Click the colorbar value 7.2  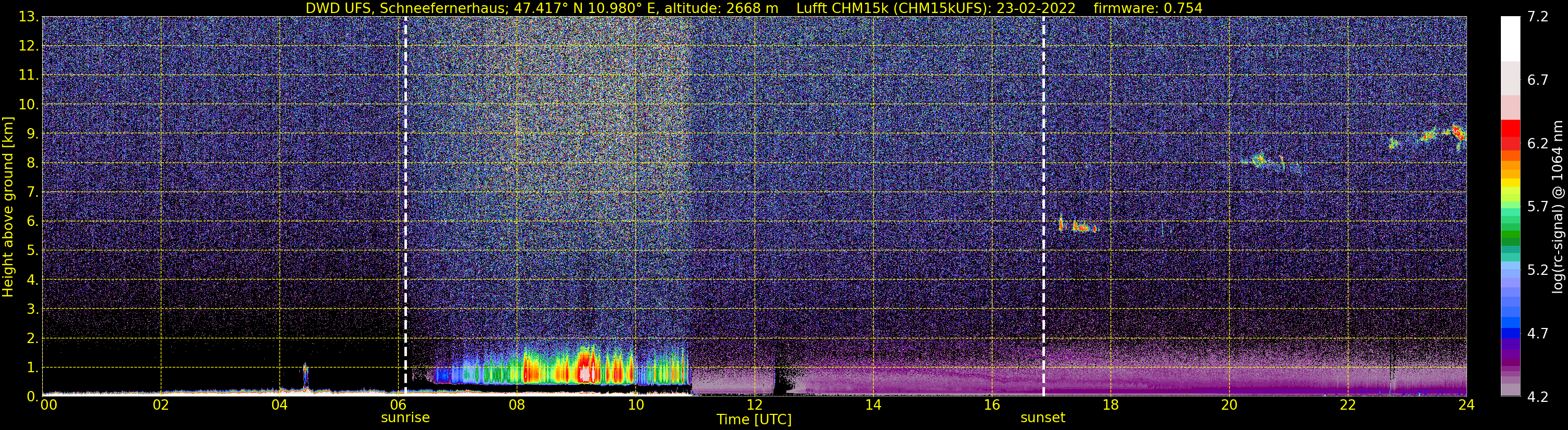pyautogui.click(x=1538, y=17)
